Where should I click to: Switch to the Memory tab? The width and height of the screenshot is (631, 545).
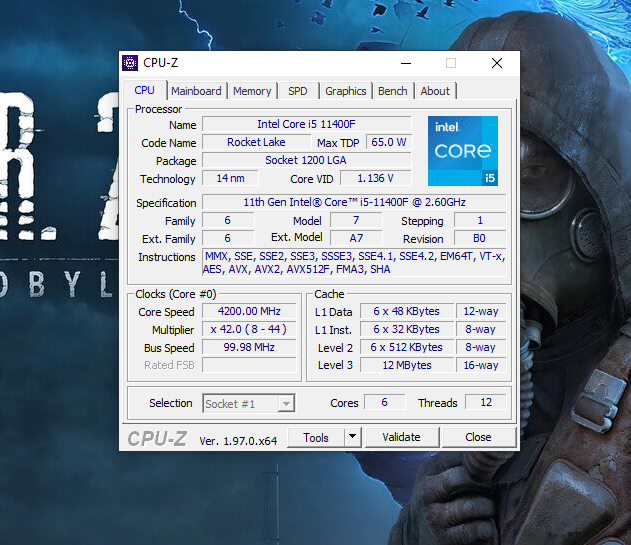[x=252, y=91]
